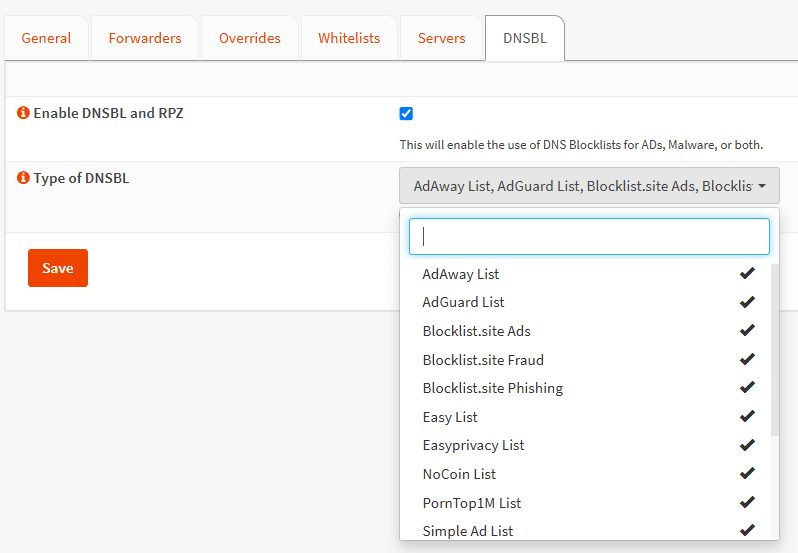Image resolution: width=798 pixels, height=553 pixels.
Task: Click checkmark icon next to AdAway List
Action: 746,274
